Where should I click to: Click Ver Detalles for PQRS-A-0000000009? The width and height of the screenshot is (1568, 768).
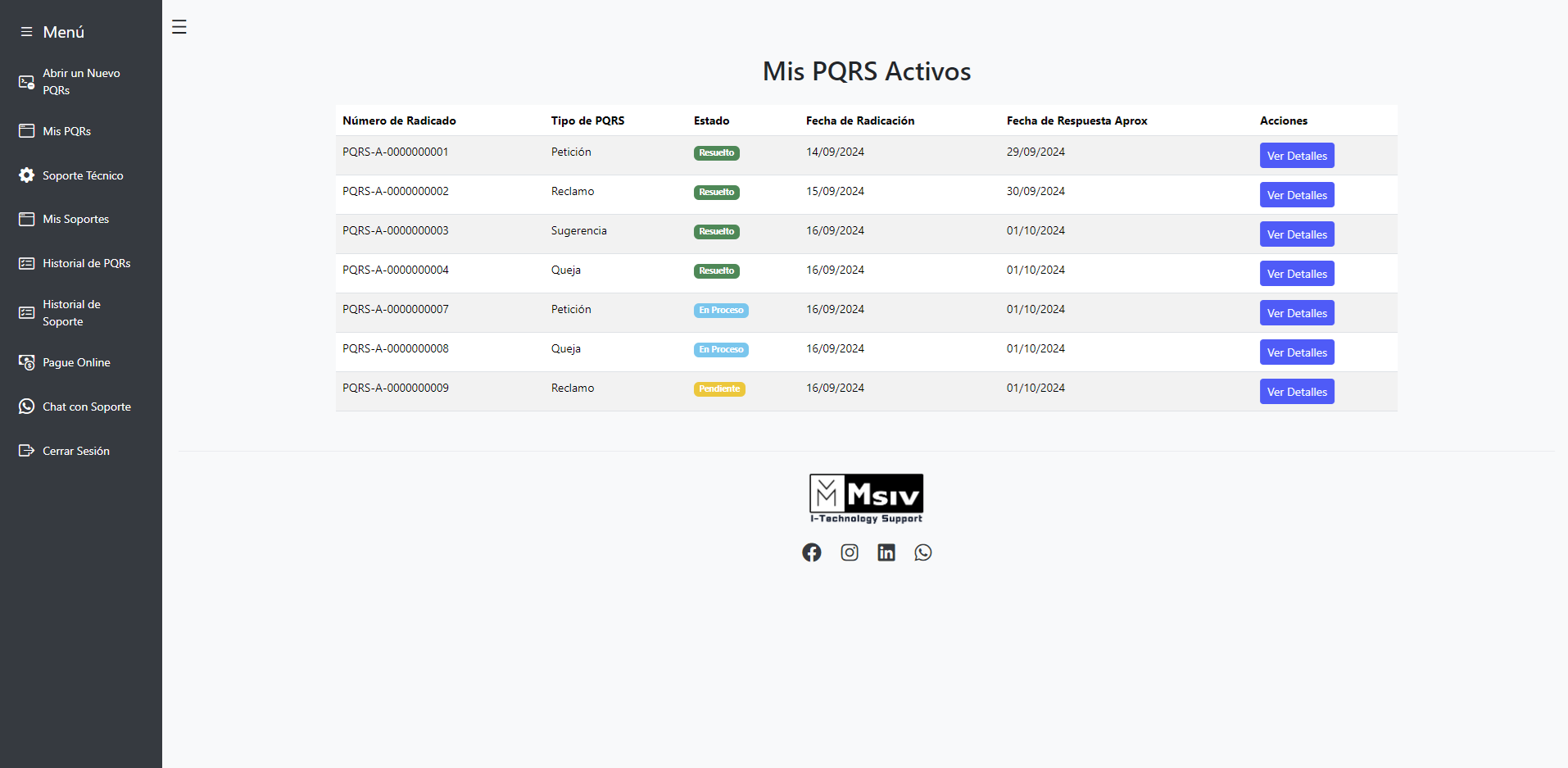(x=1296, y=392)
